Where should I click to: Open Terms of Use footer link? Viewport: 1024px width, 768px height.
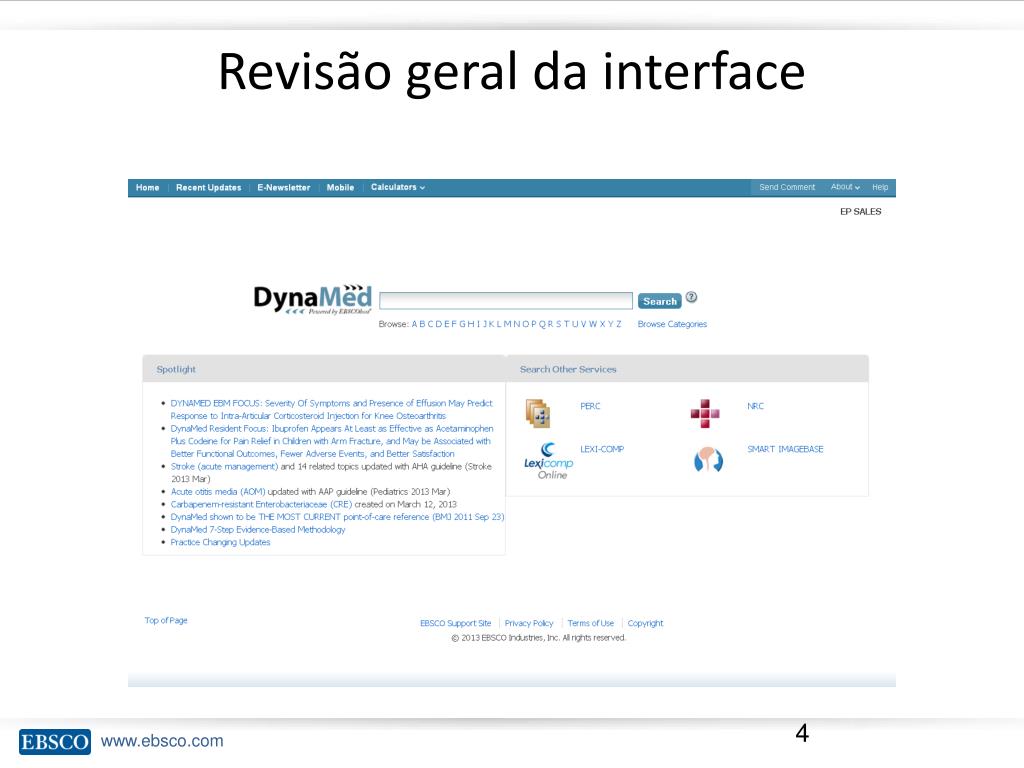[x=591, y=624]
